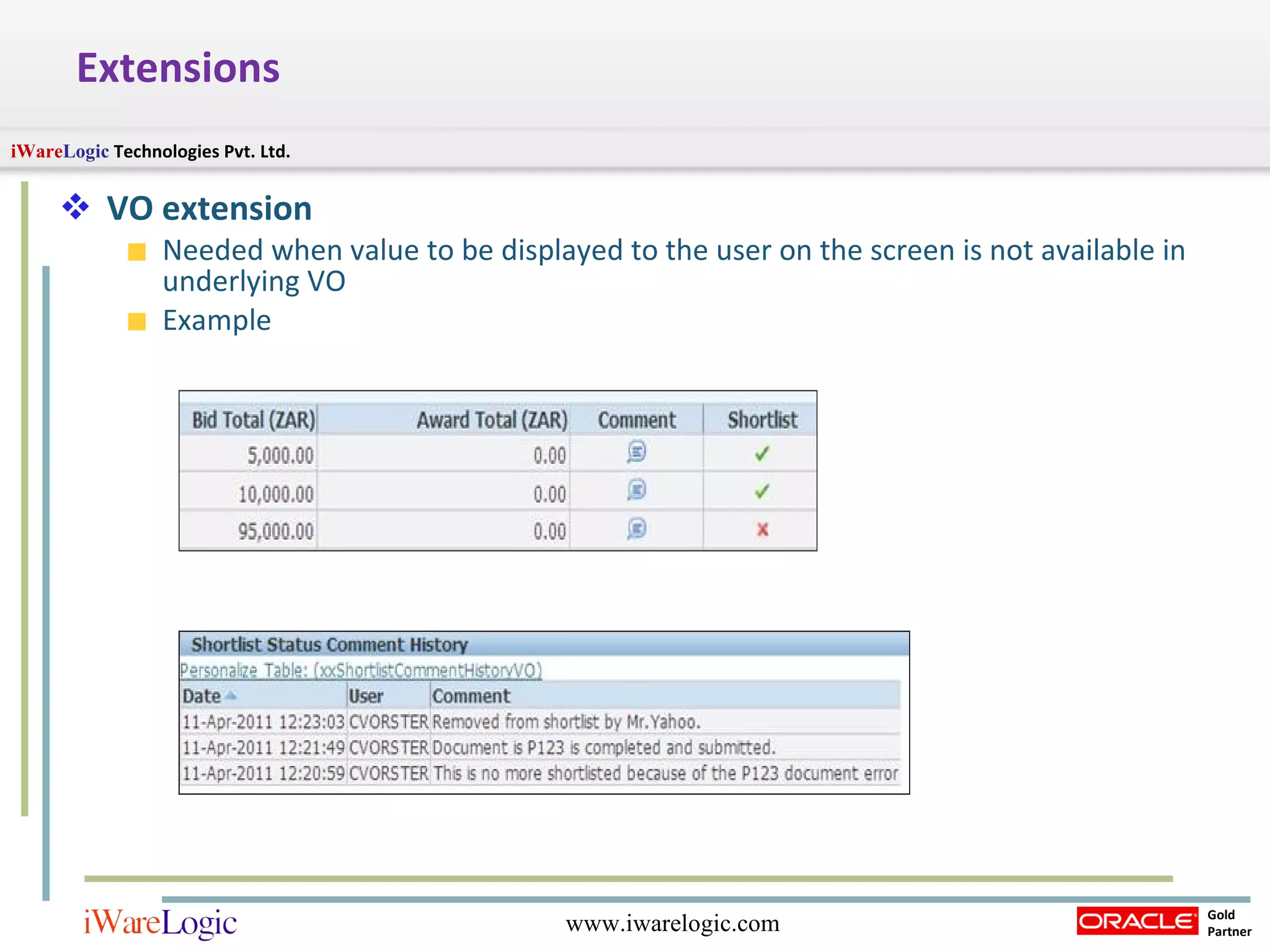Click 'This is no more shortlisted' comment
This screenshot has width=1270, height=952.
[665, 773]
